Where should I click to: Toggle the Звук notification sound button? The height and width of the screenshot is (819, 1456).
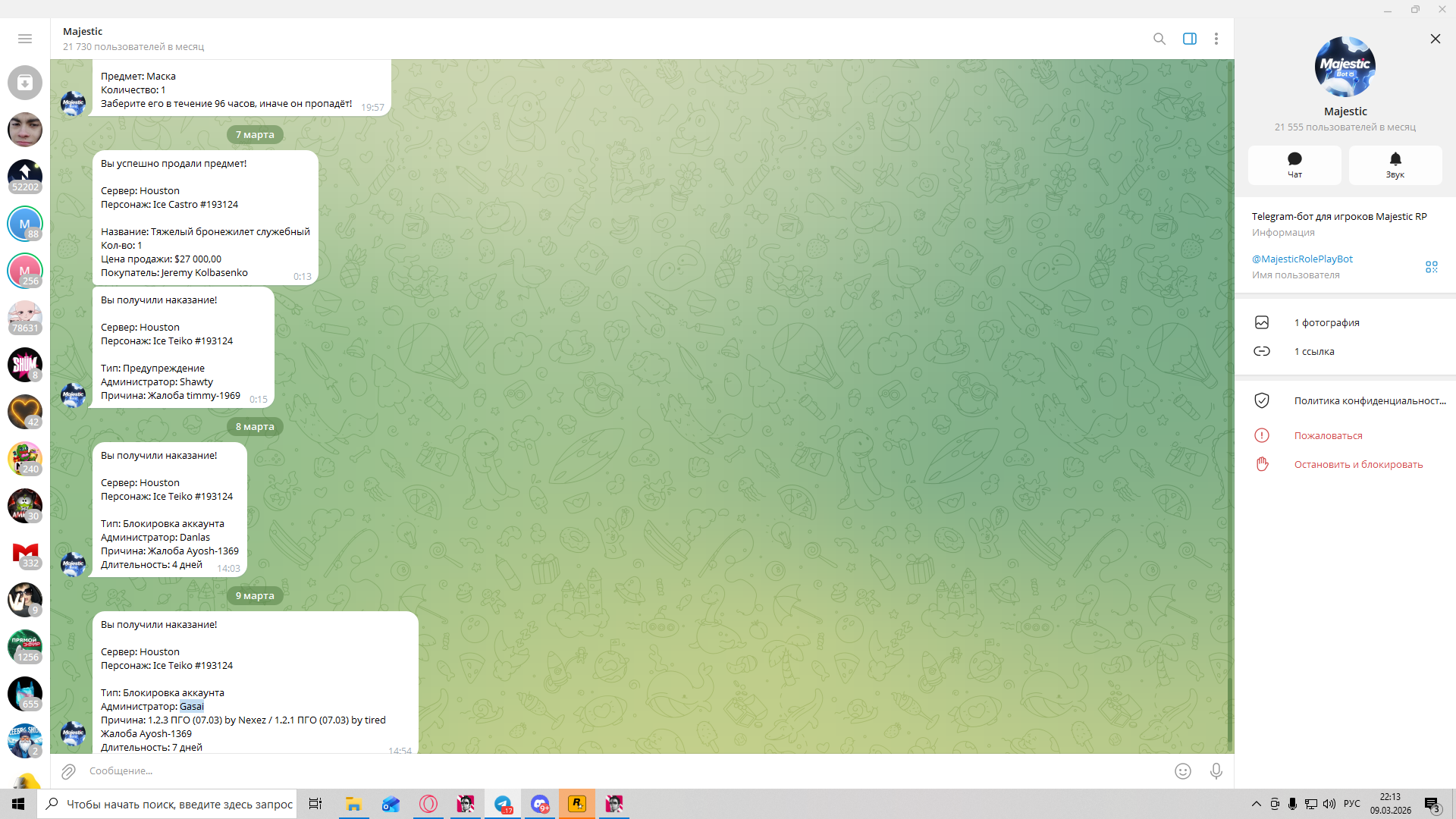[x=1395, y=165]
